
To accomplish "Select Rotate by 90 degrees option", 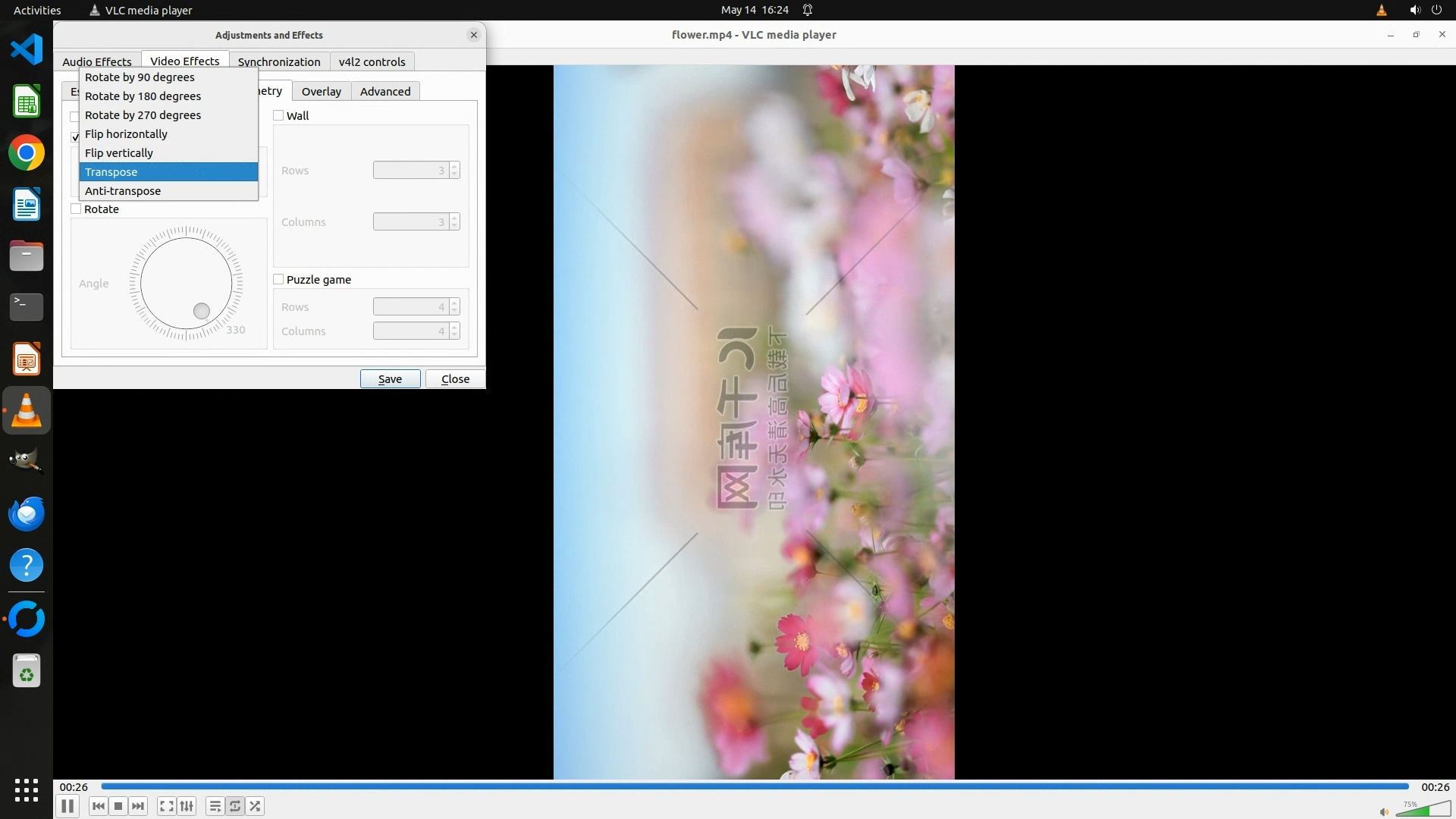I will (x=140, y=77).
